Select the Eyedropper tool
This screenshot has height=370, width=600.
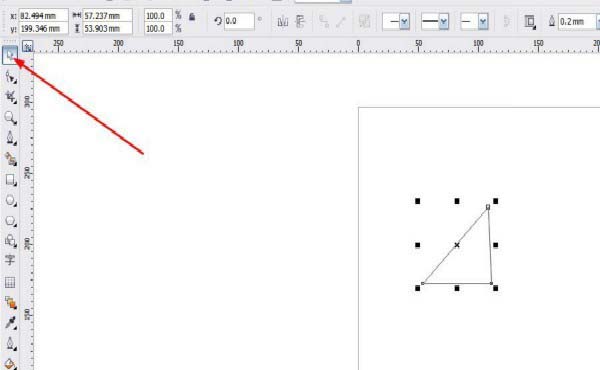click(x=10, y=323)
